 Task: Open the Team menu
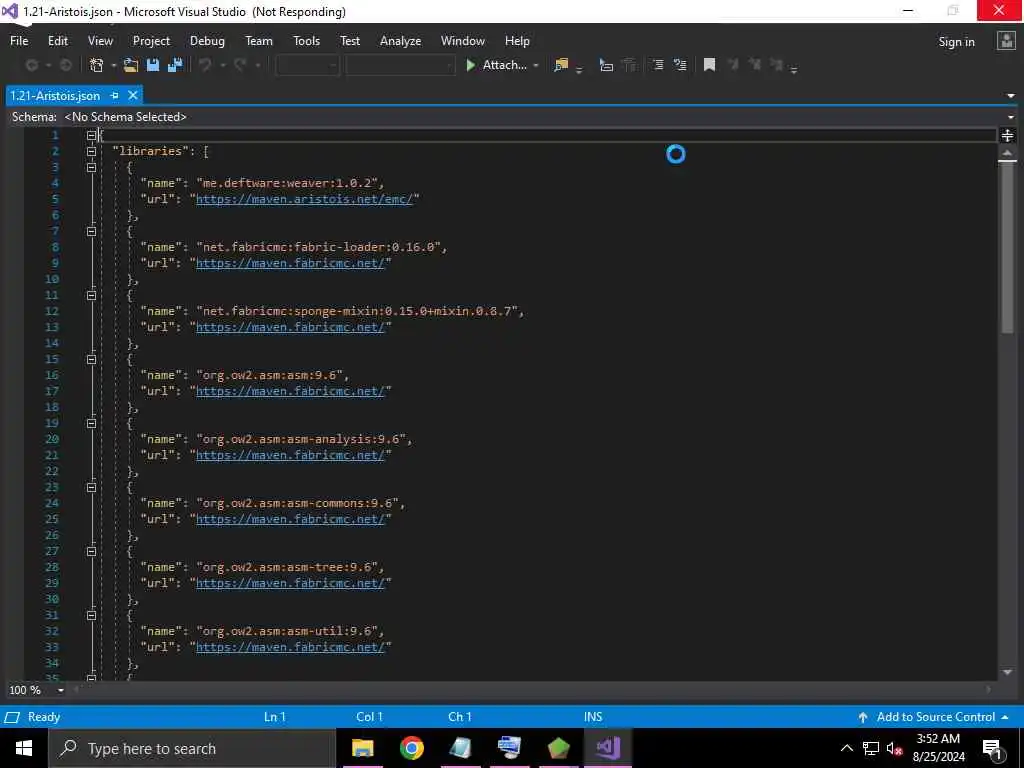[x=259, y=40]
